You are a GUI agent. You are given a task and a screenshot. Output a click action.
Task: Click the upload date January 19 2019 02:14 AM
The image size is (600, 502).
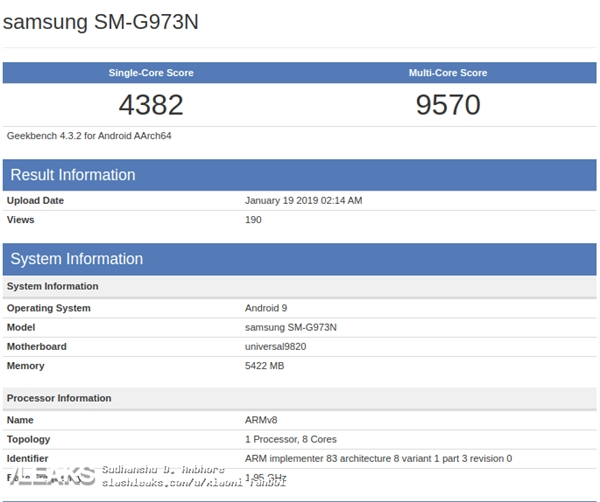[x=303, y=201]
